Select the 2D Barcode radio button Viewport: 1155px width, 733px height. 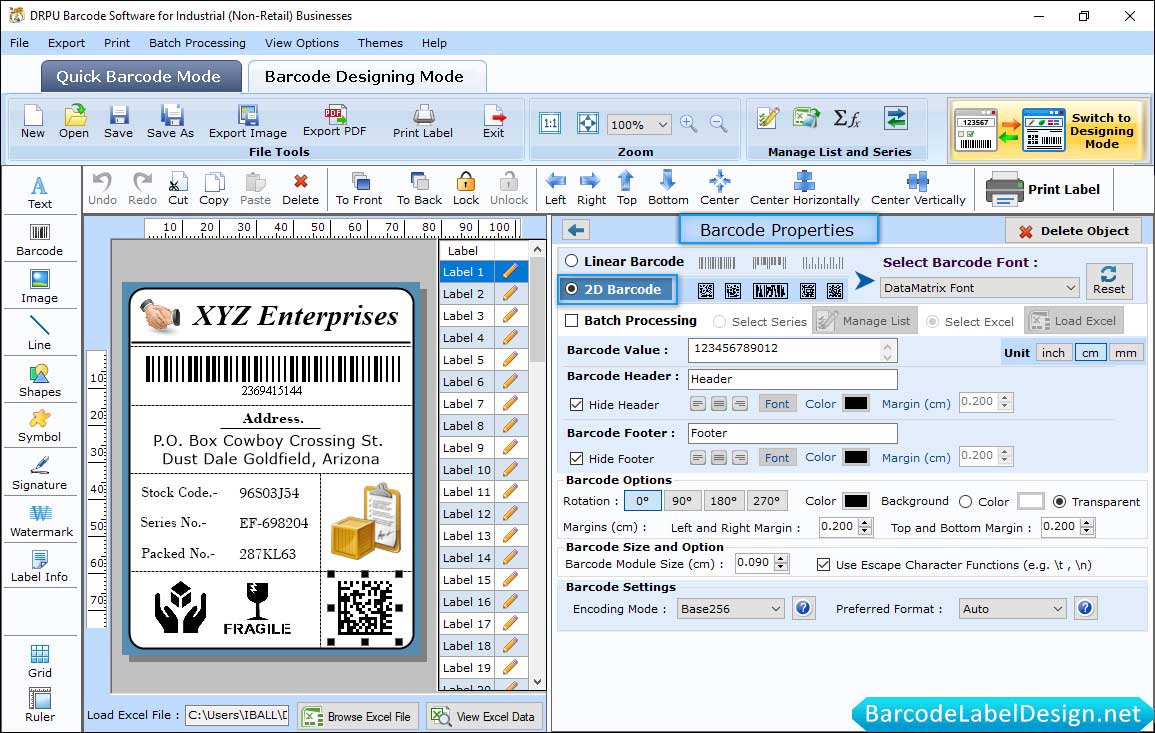tap(572, 290)
